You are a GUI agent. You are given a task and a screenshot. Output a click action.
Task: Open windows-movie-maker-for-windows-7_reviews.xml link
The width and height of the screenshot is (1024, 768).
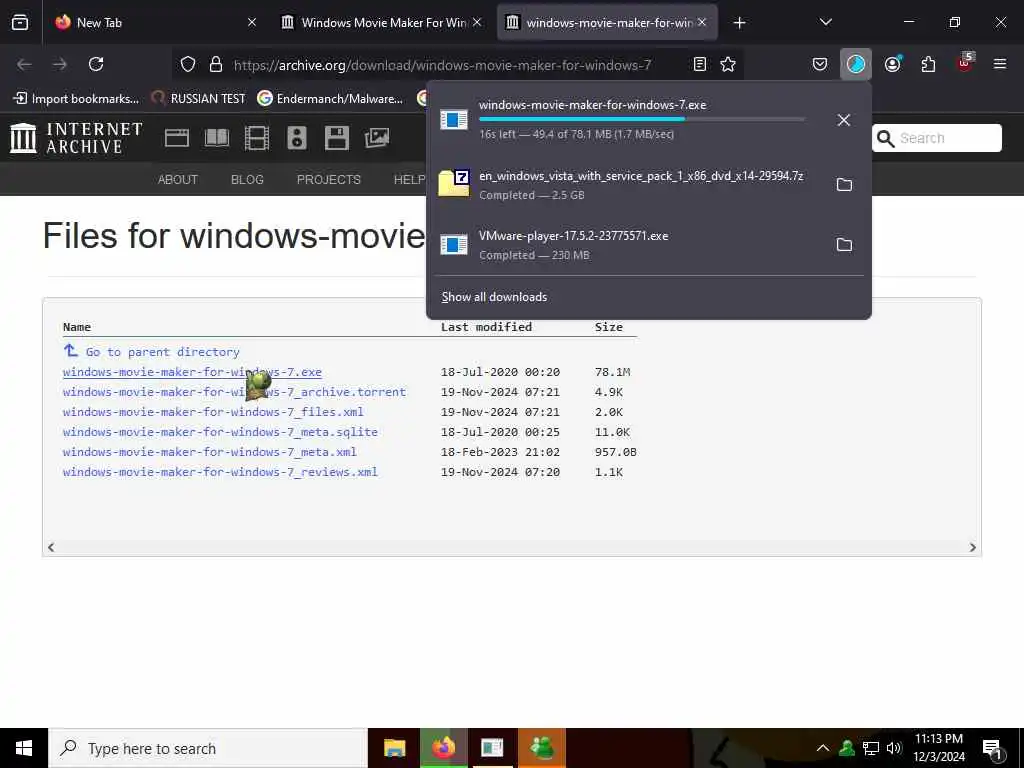220,472
